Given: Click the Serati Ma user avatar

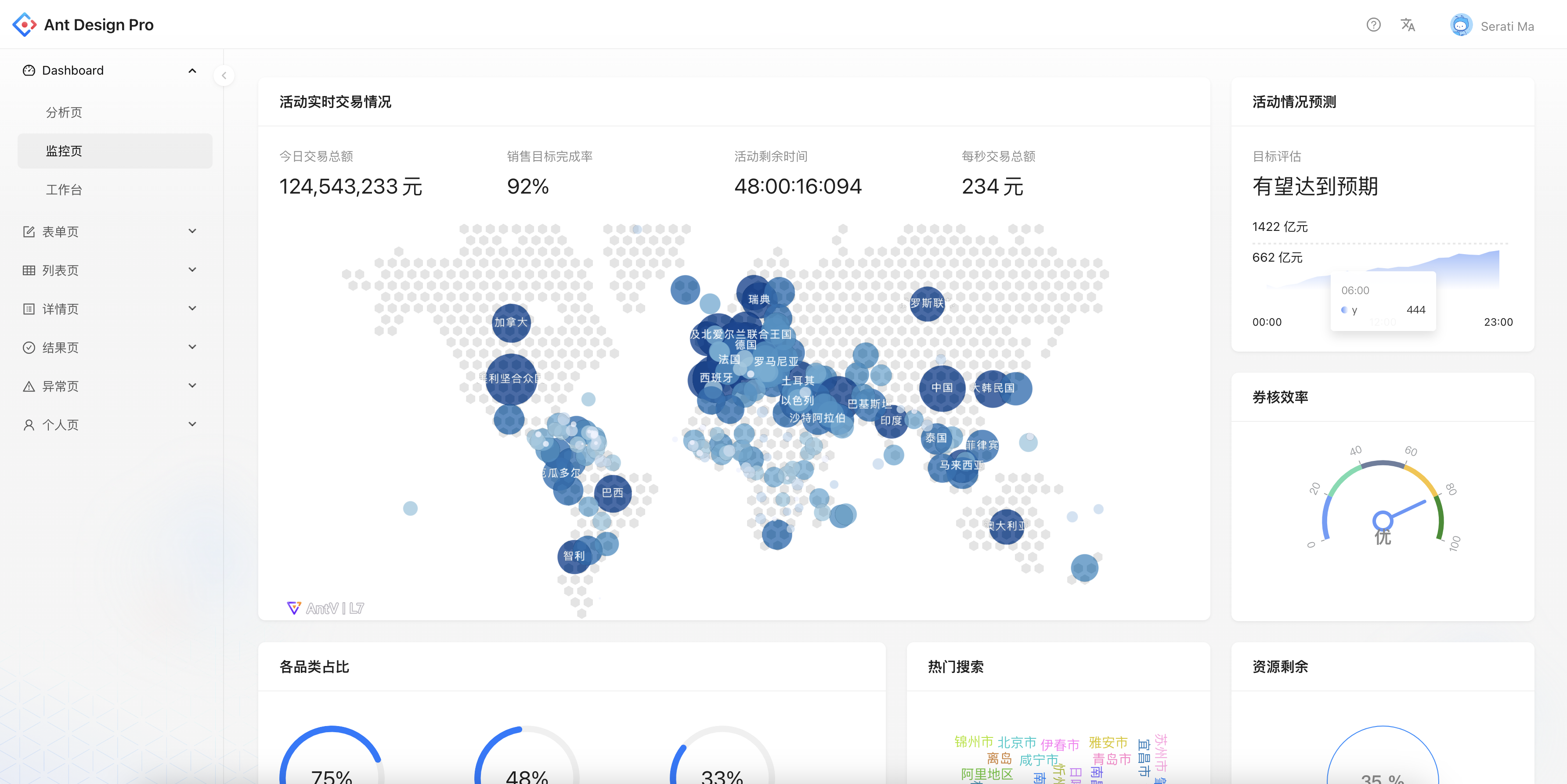Looking at the screenshot, I should 1461,25.
